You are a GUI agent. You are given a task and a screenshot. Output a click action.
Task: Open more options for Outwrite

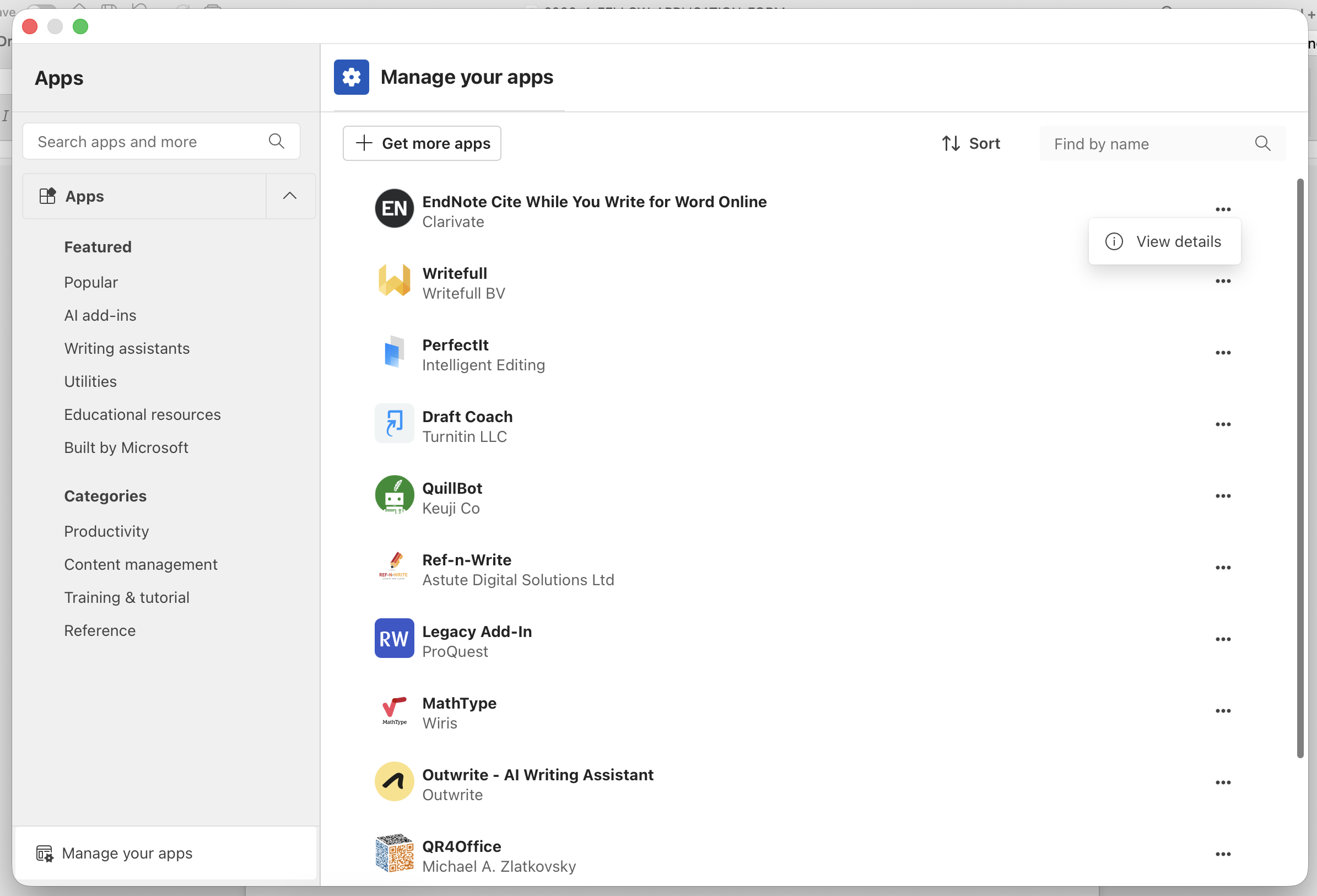(1223, 782)
